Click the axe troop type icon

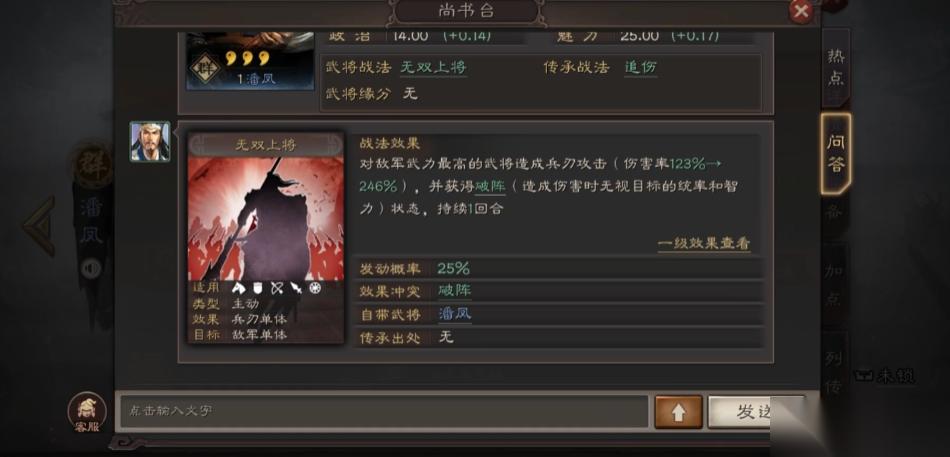pos(239,289)
